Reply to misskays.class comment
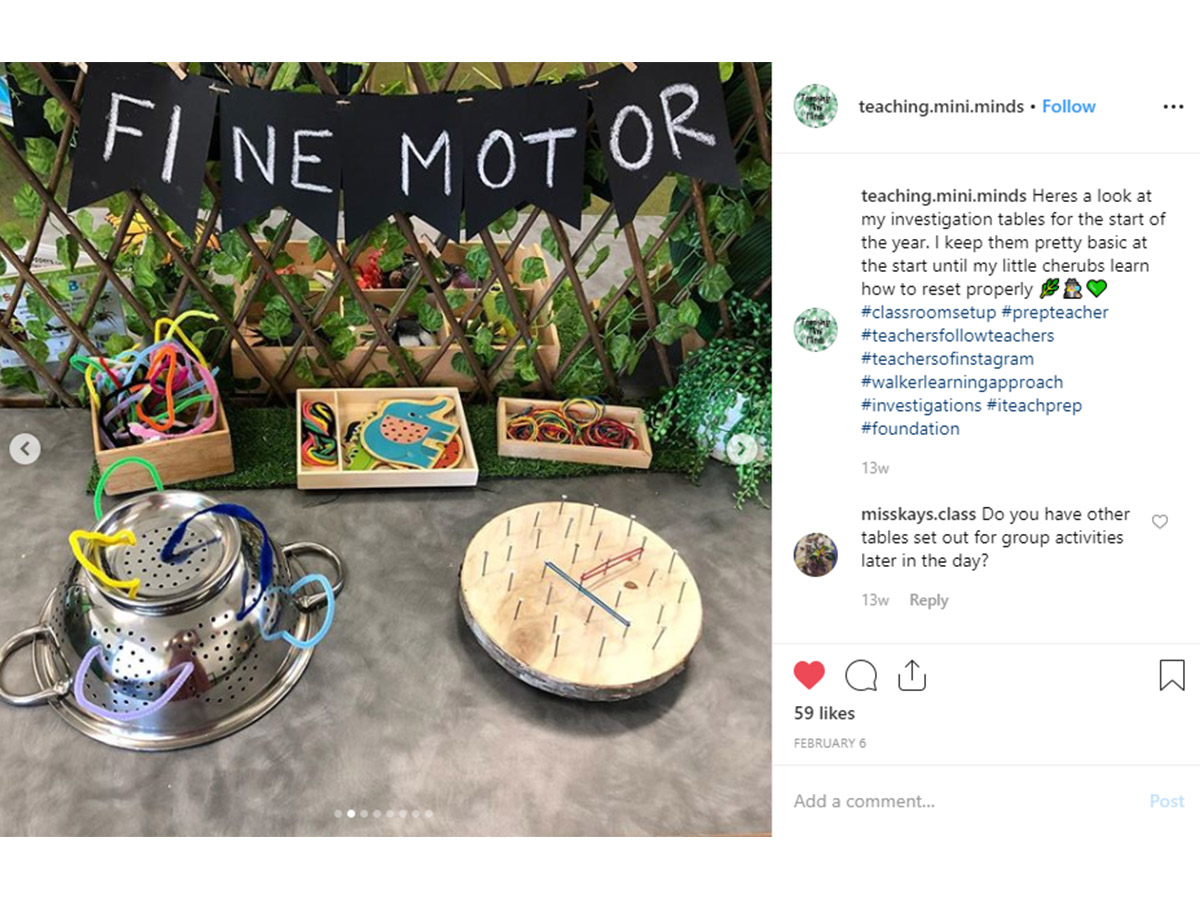The width and height of the screenshot is (1200, 900). 929,600
